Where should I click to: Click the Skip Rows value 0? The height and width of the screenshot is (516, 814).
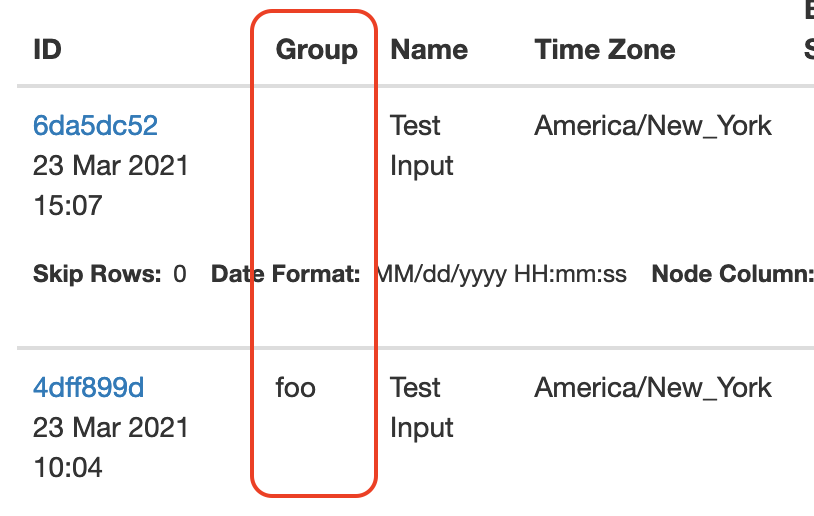[x=180, y=274]
